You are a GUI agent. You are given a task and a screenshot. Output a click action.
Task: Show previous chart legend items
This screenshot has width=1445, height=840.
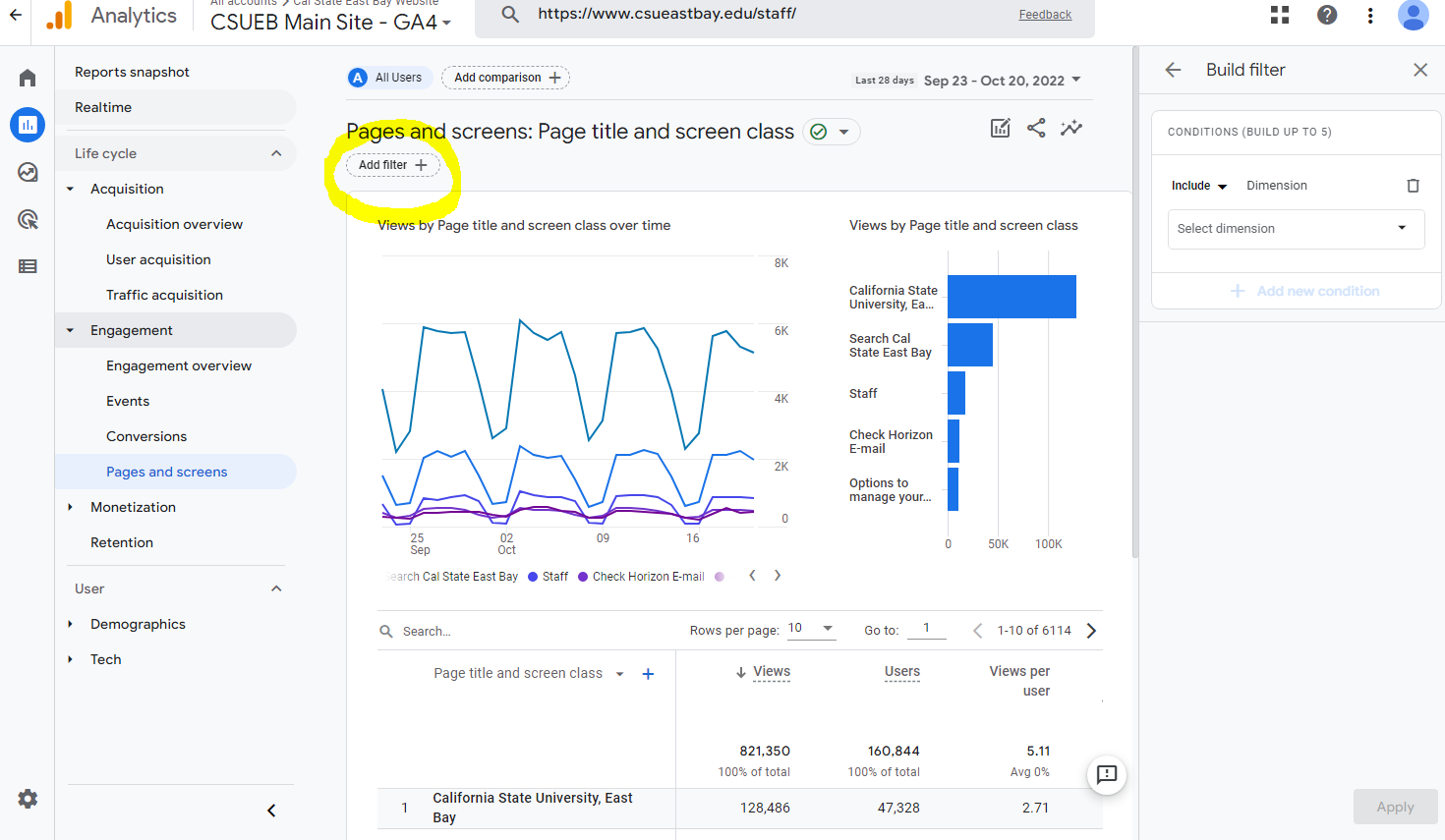(x=752, y=576)
